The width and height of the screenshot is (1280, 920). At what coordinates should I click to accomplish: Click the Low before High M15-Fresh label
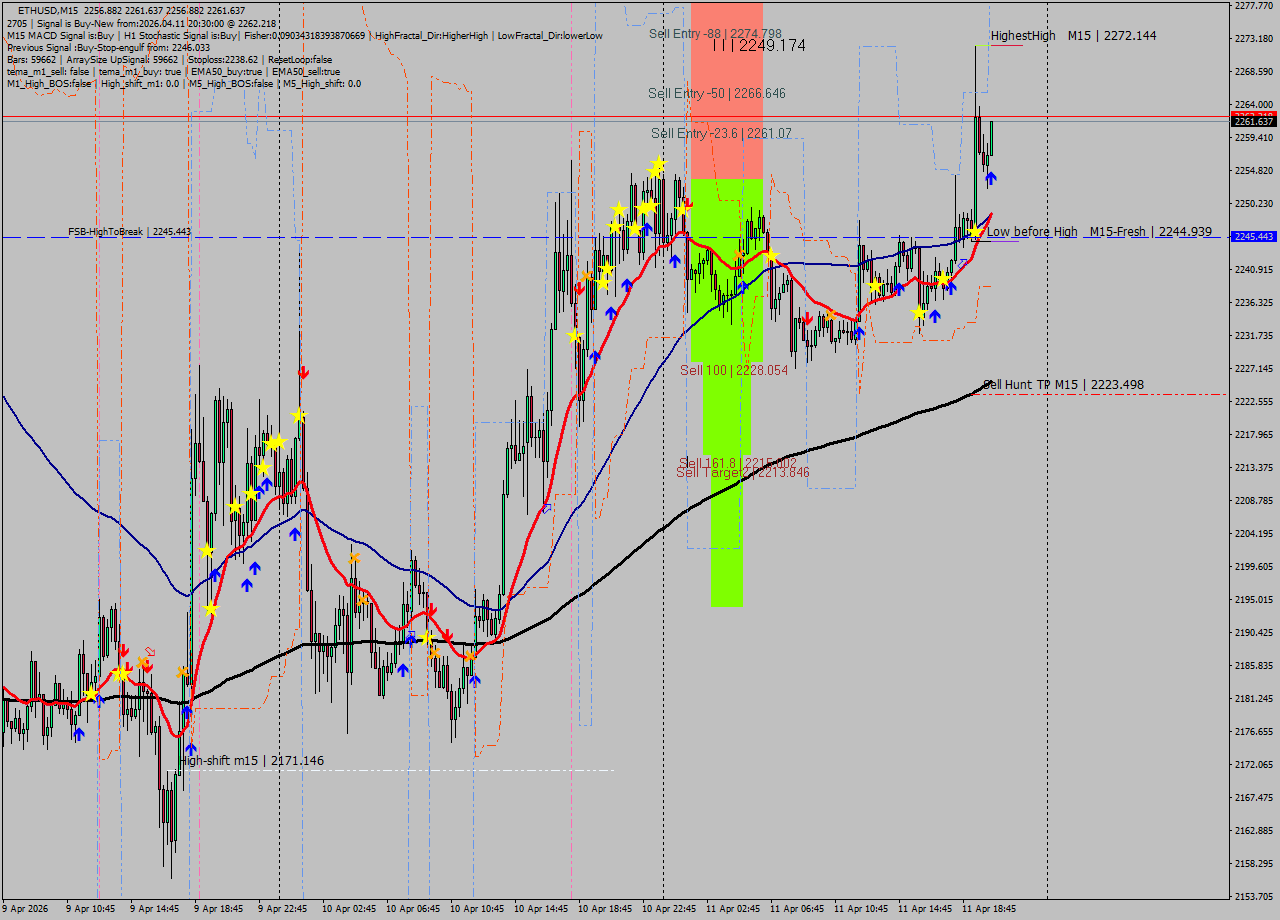[1098, 232]
